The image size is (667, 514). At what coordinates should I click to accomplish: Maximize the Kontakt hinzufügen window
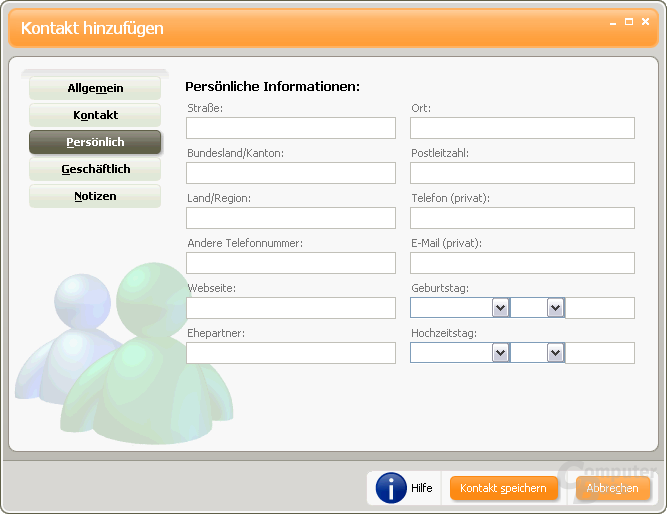tap(629, 22)
